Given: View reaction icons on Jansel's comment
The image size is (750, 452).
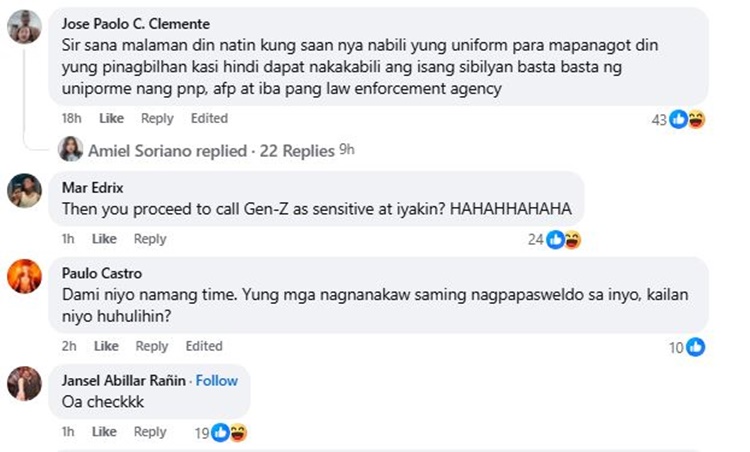Looking at the screenshot, I should coord(230,433).
